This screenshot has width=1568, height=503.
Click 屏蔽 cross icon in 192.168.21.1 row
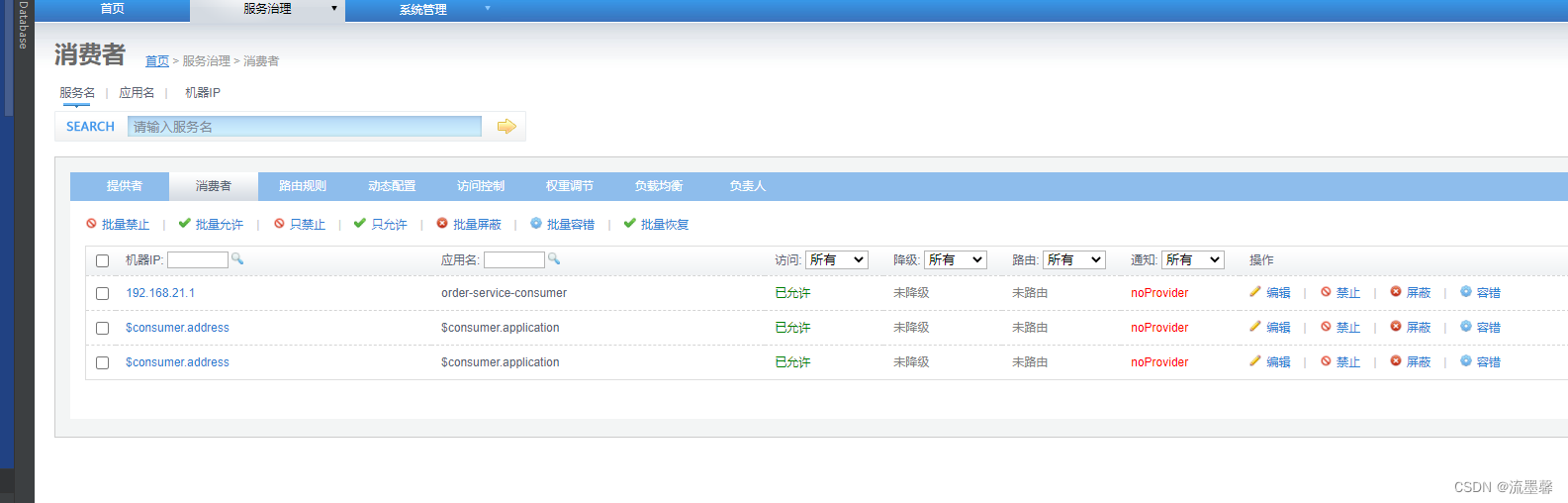click(1396, 292)
